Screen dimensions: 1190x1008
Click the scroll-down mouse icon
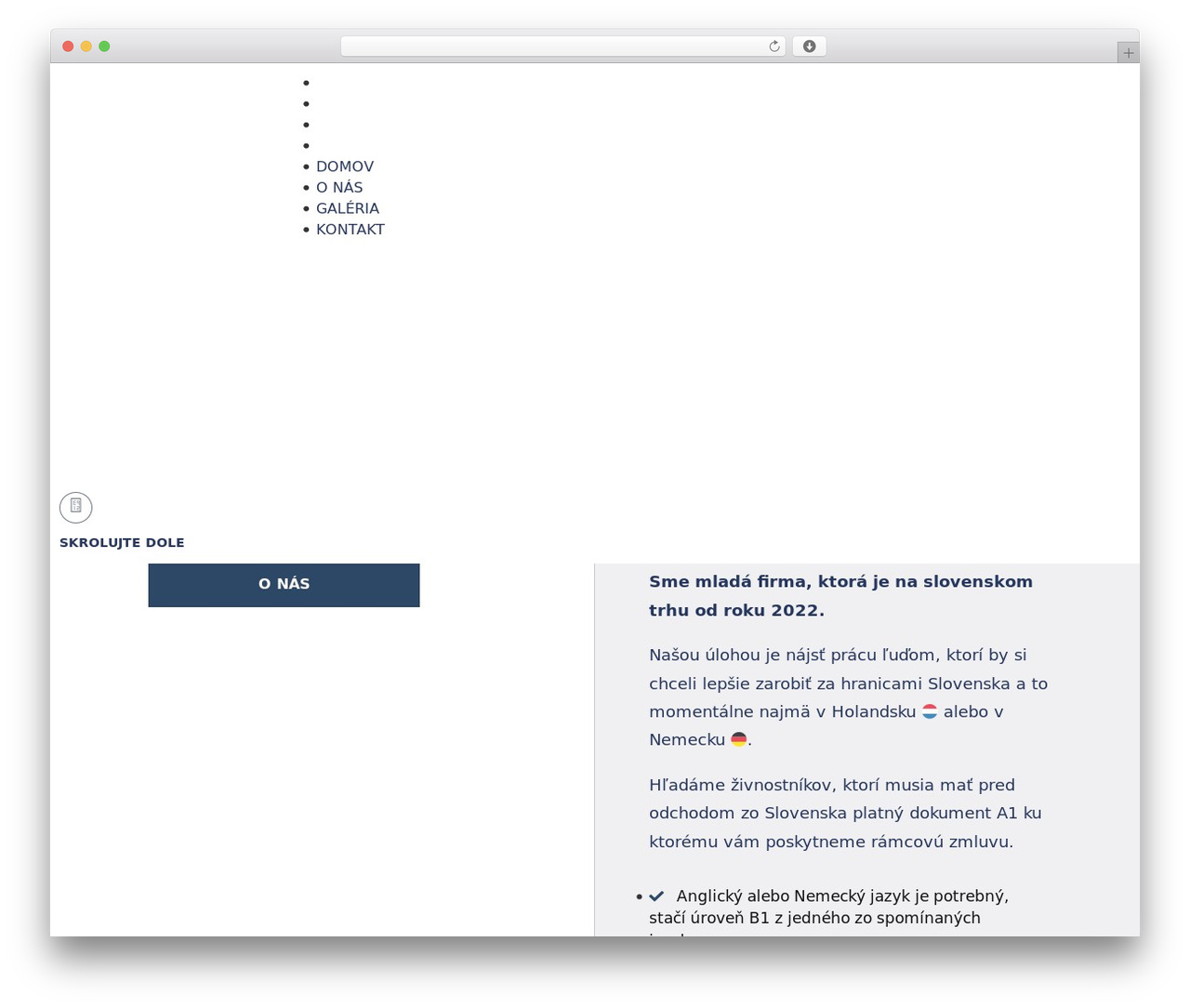click(76, 507)
